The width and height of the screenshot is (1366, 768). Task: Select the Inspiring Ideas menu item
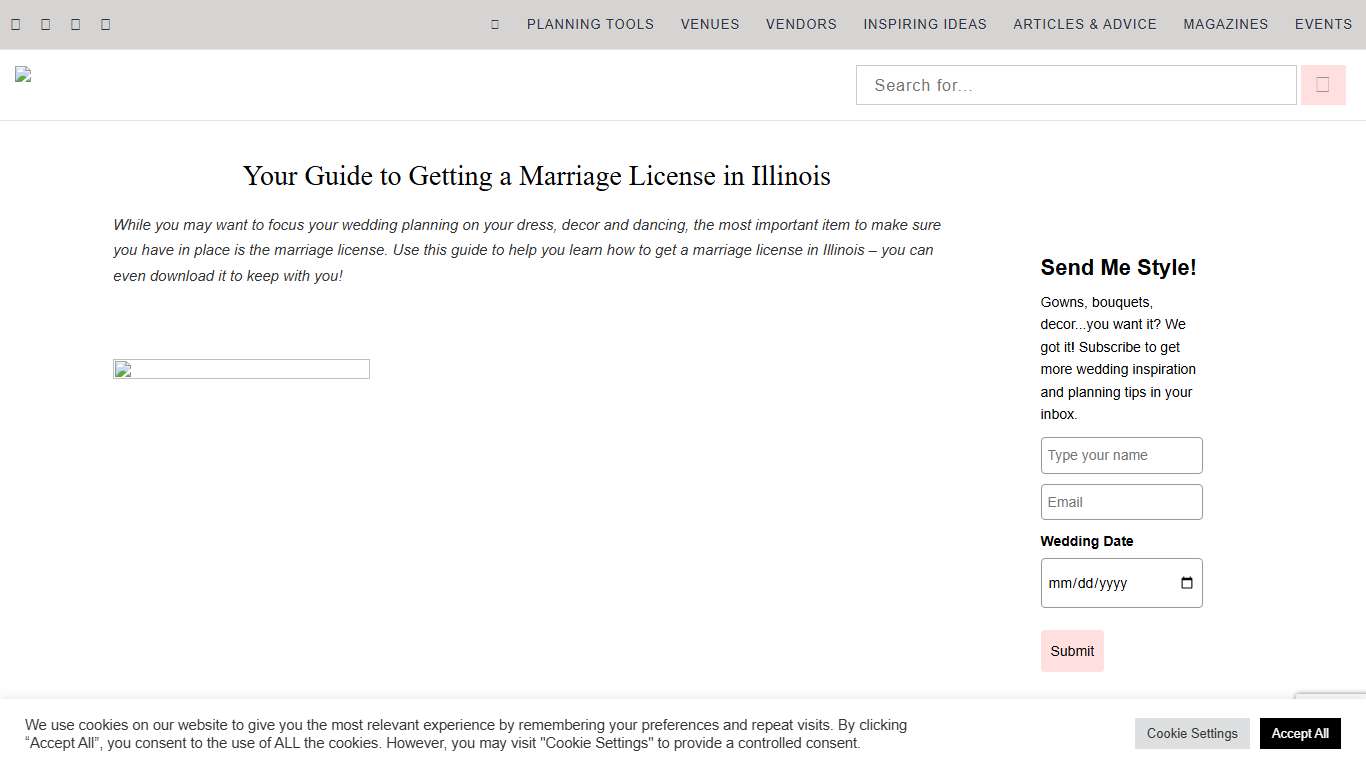tap(925, 24)
